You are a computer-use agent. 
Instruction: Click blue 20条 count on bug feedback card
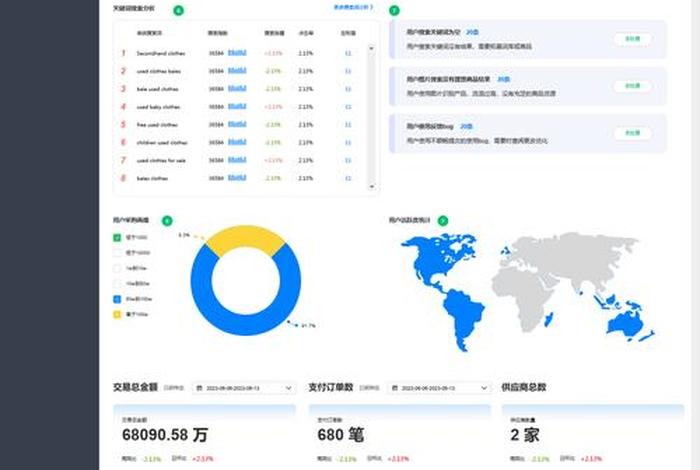(466, 126)
